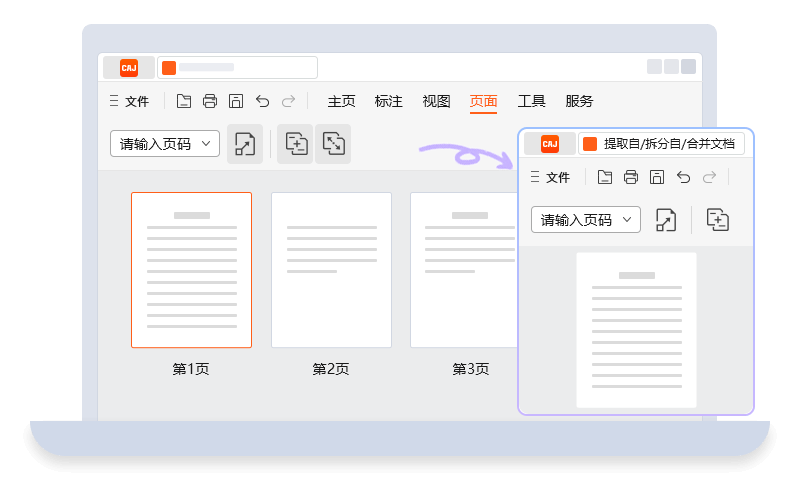The height and width of the screenshot is (500, 800).
Task: Open the 文件 menu in main window
Action: click(130, 101)
